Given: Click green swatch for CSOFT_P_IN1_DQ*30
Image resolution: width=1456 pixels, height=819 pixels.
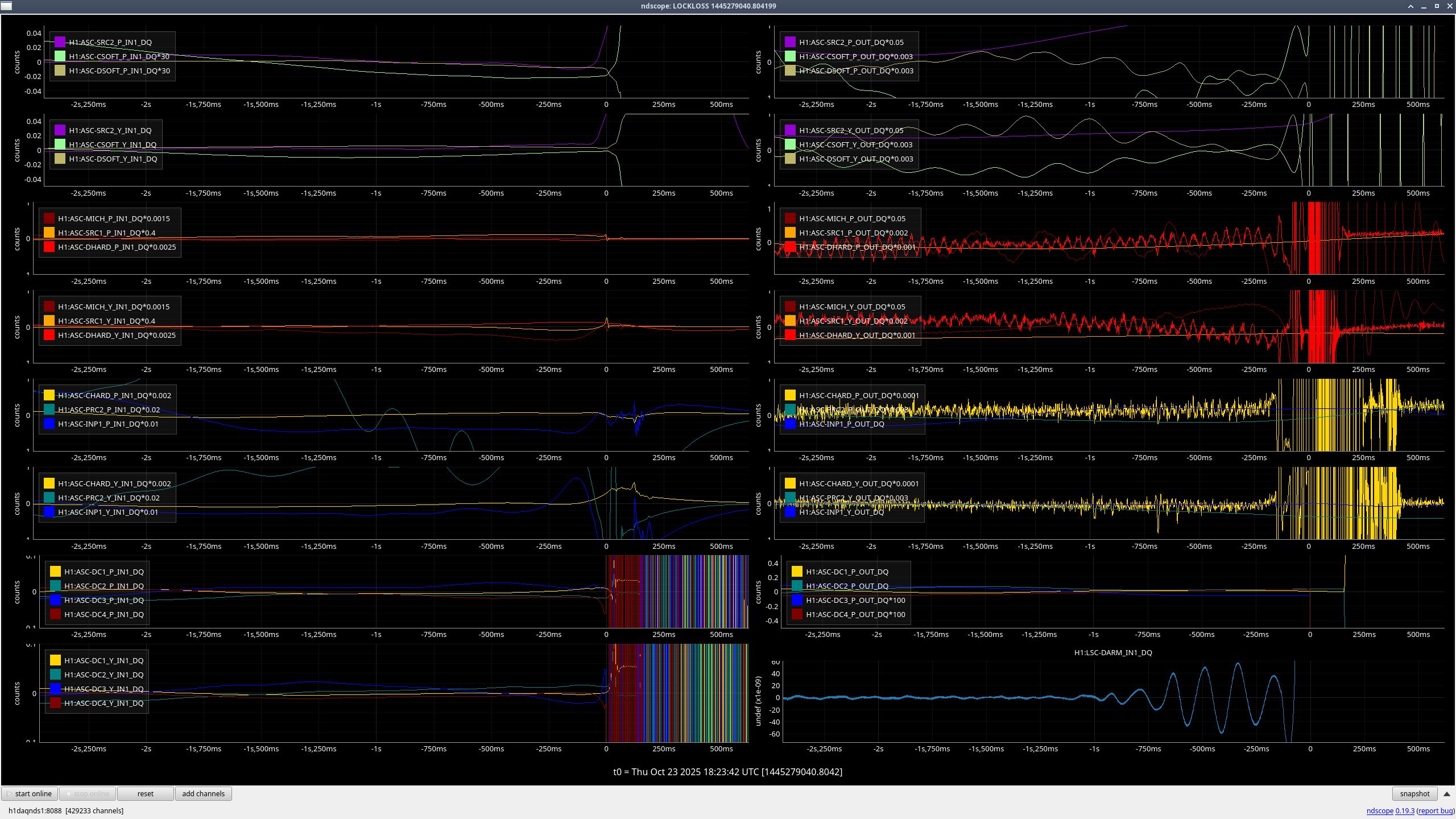Looking at the screenshot, I should click(x=60, y=56).
